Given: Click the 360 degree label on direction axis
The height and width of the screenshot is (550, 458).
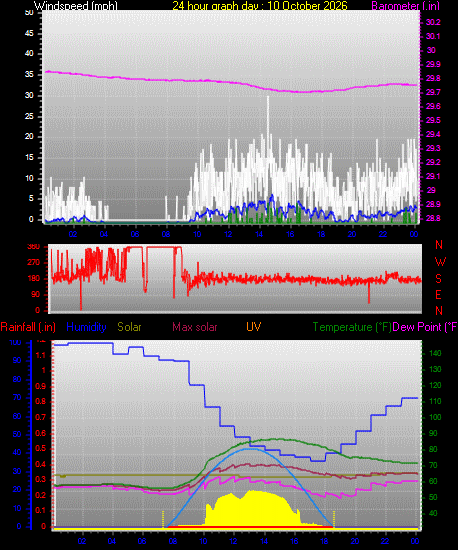Looking at the screenshot, I should [x=34, y=247].
